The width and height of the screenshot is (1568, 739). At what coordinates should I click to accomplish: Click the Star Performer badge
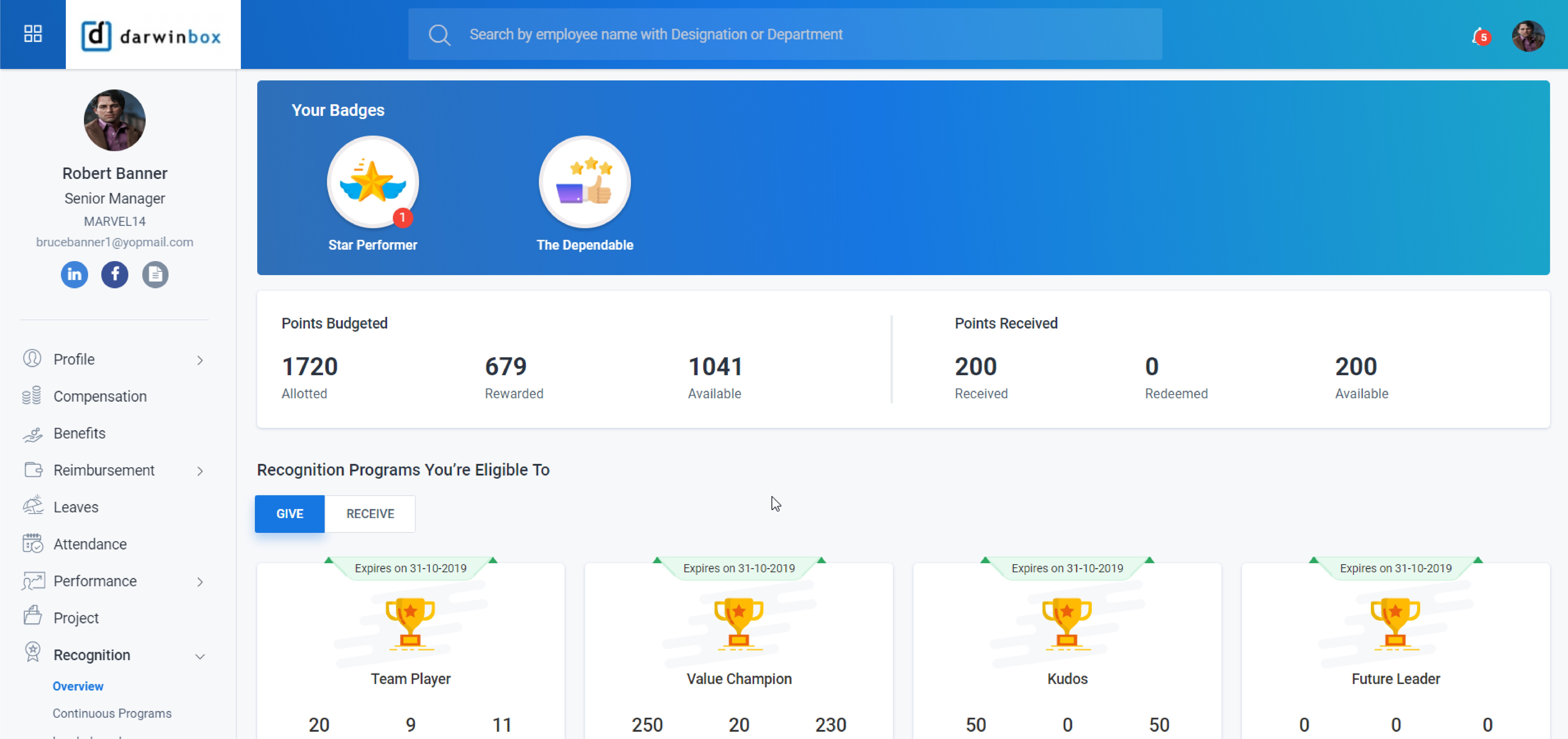[373, 182]
